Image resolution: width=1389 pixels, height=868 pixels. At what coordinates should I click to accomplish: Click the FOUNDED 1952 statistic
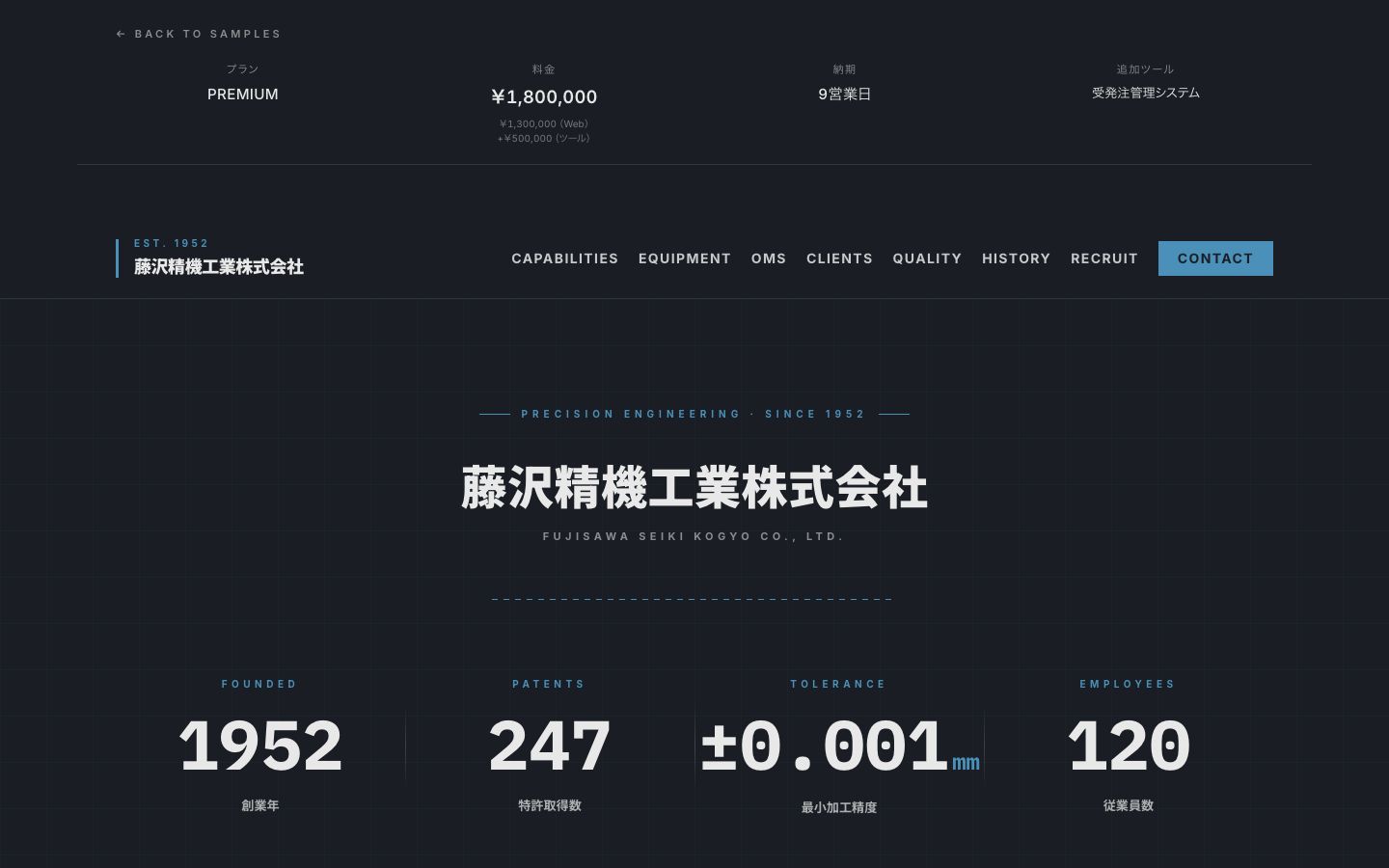click(x=259, y=745)
